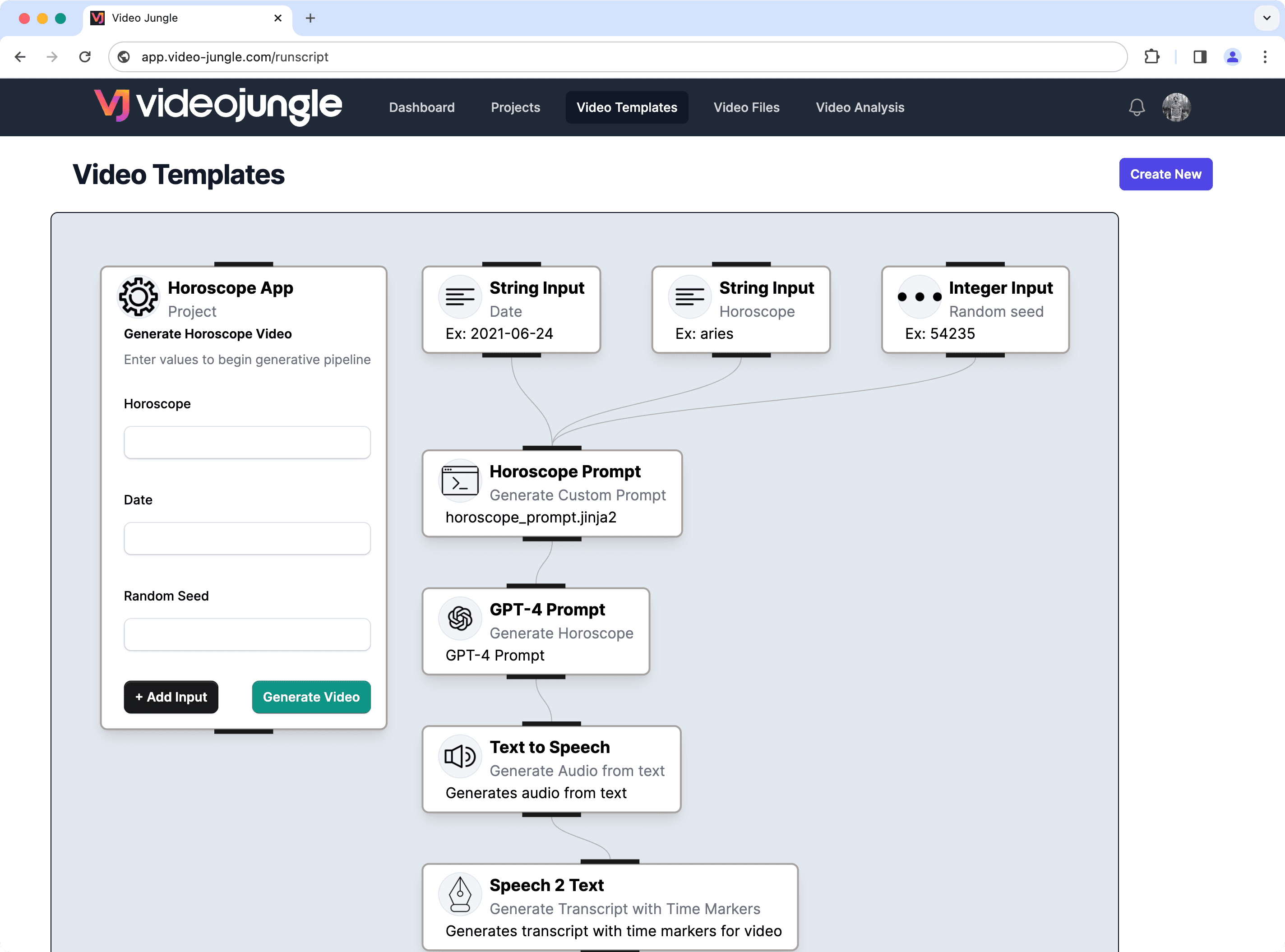Image resolution: width=1285 pixels, height=952 pixels.
Task: Click the Date String Input text icon
Action: point(460,297)
